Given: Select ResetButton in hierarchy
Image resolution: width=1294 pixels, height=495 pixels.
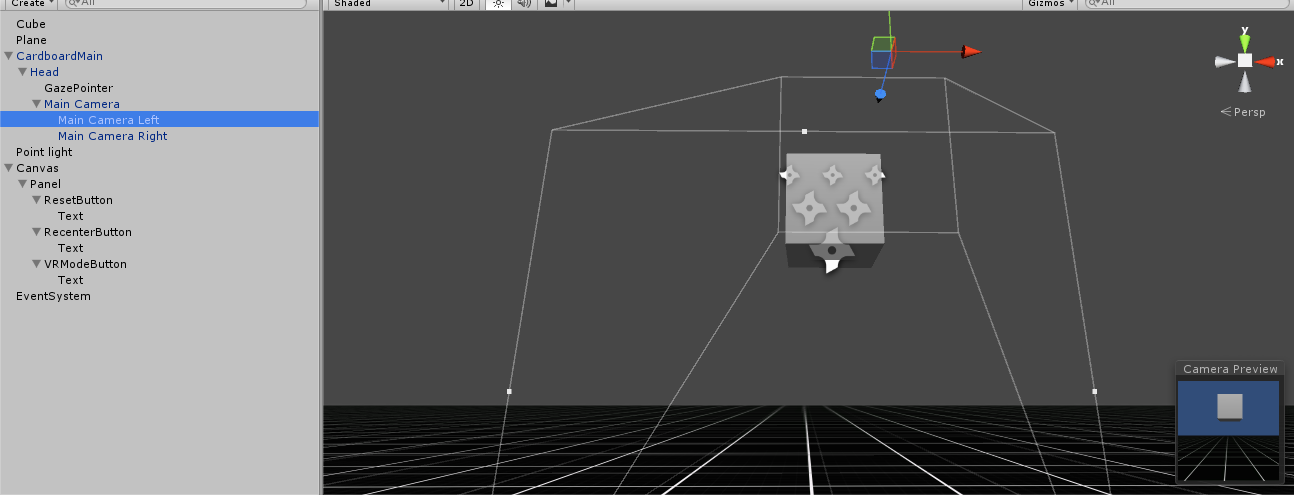Looking at the screenshot, I should tap(160, 200).
